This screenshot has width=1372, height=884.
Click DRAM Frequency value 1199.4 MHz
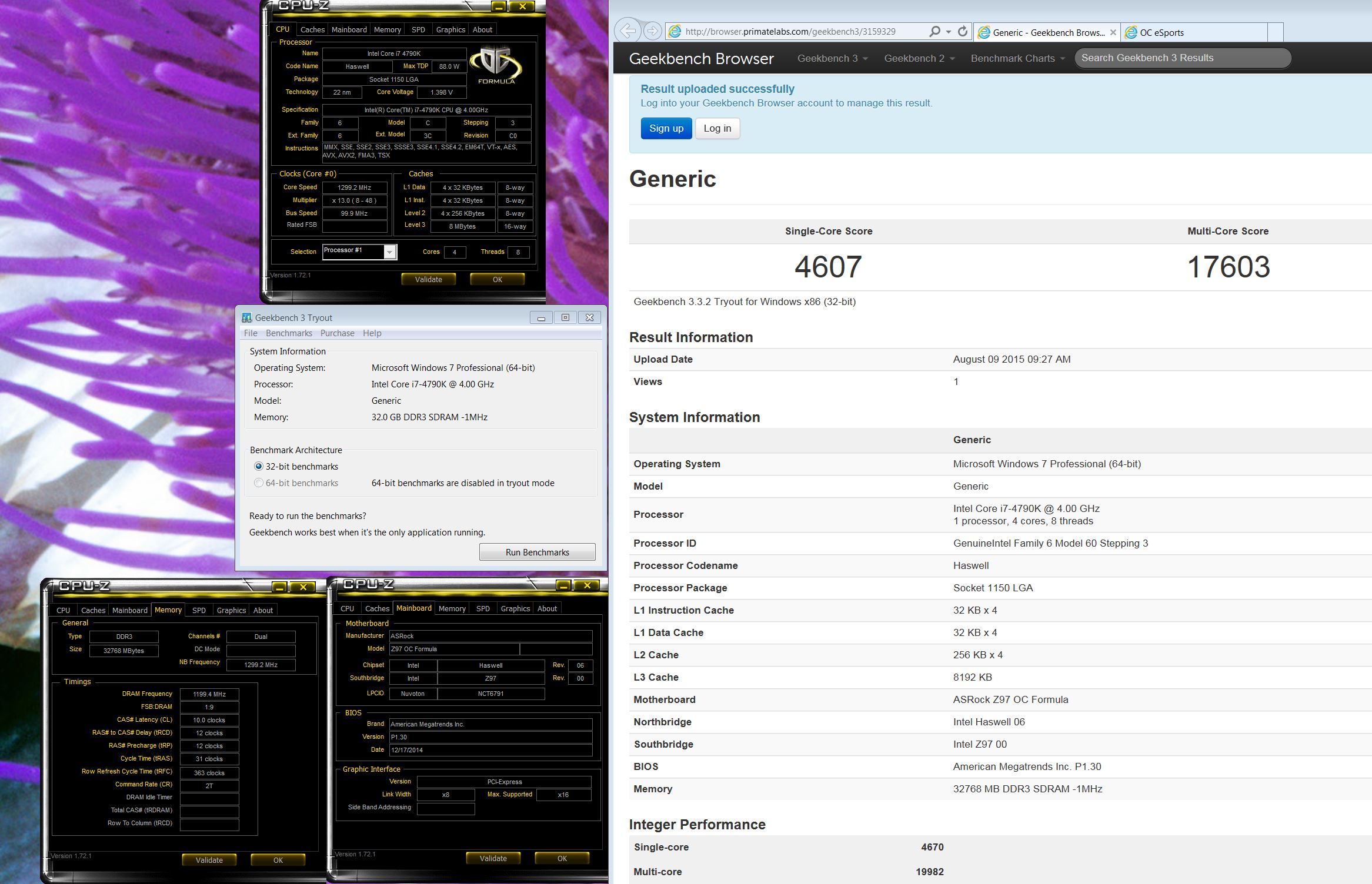click(x=209, y=694)
